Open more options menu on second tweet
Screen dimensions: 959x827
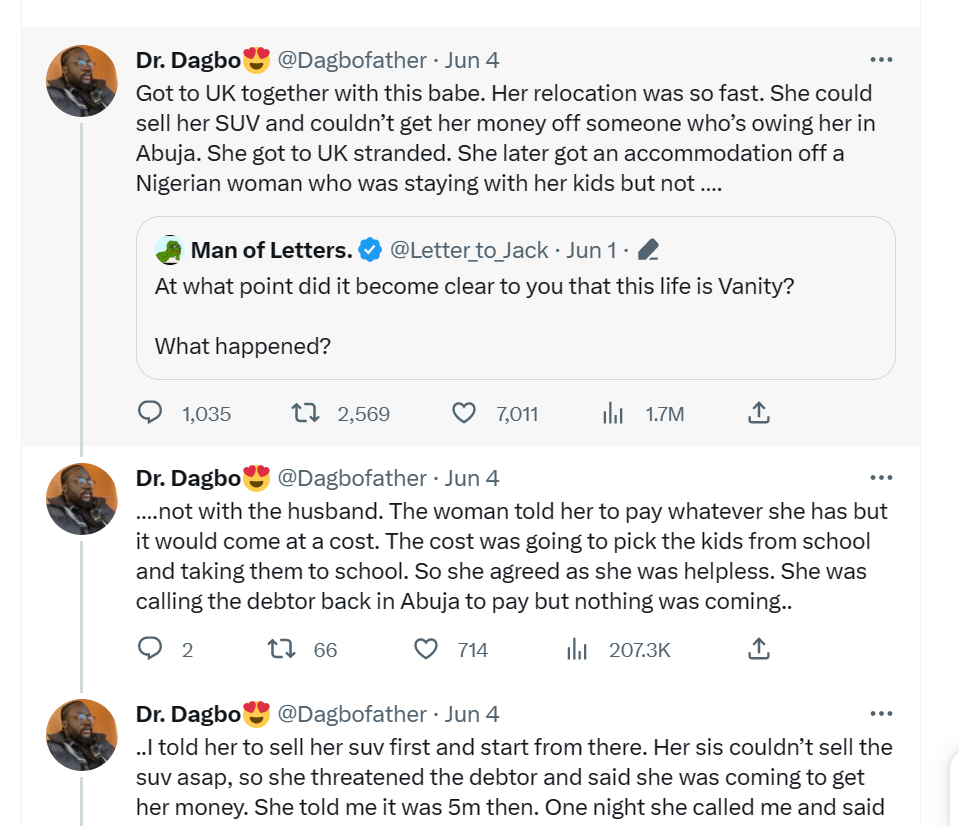point(881,477)
